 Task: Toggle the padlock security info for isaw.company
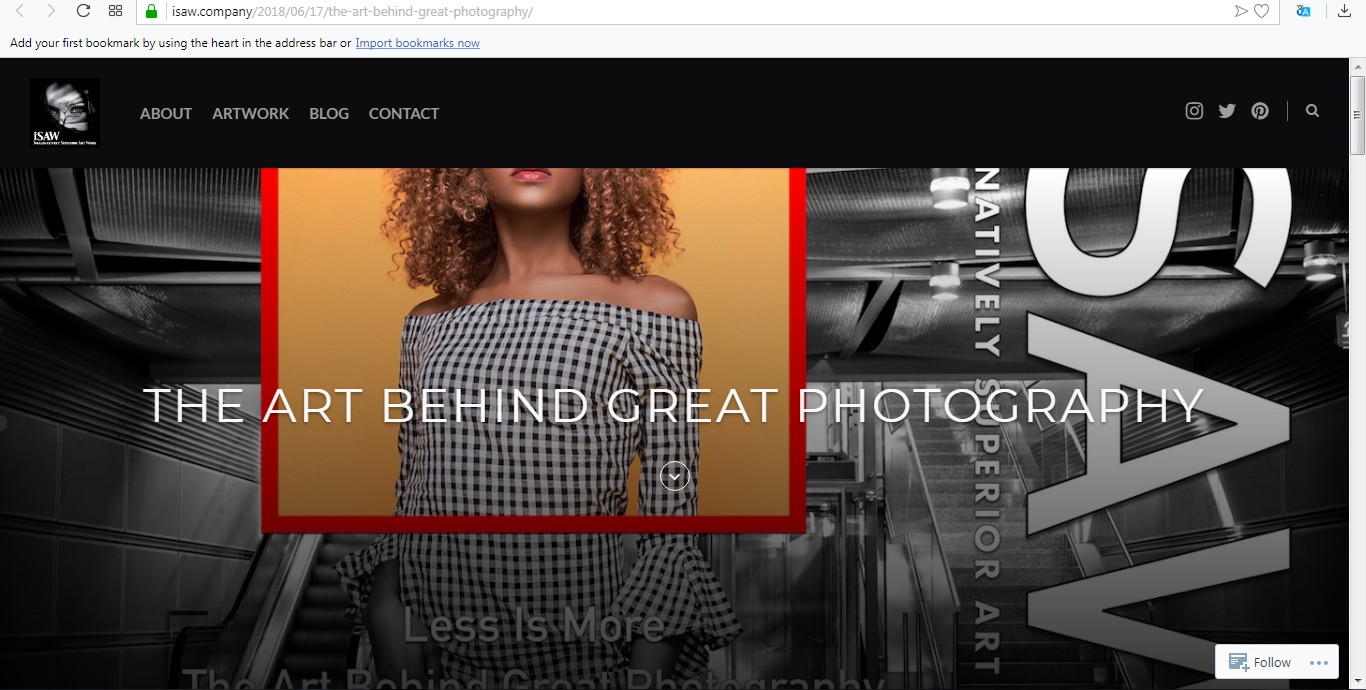click(151, 11)
